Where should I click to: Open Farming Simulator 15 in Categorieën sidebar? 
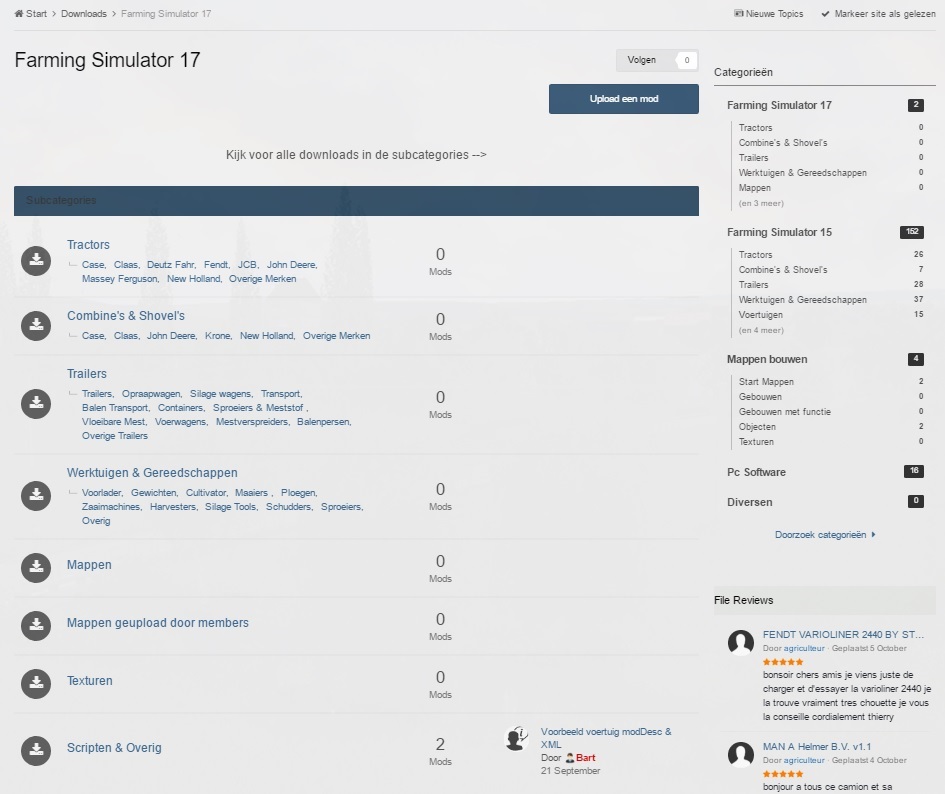pyautogui.click(x=779, y=232)
